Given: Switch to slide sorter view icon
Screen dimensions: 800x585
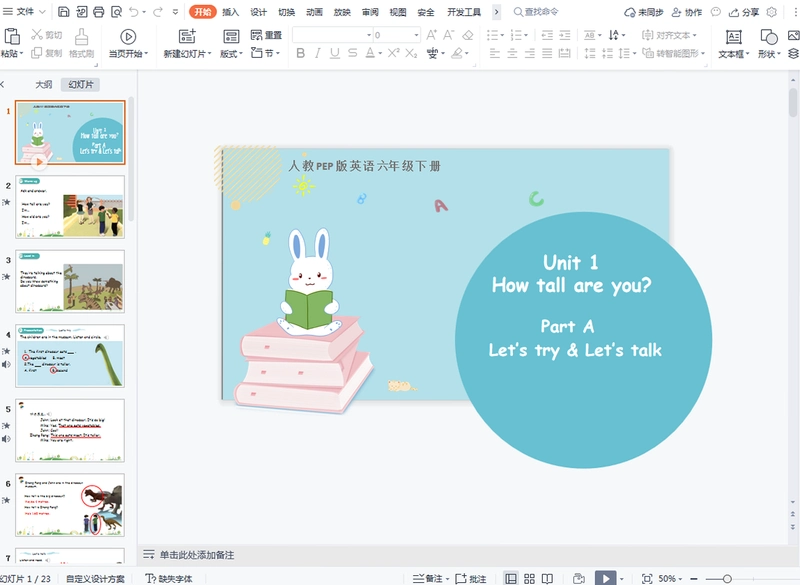Looking at the screenshot, I should point(529,578).
